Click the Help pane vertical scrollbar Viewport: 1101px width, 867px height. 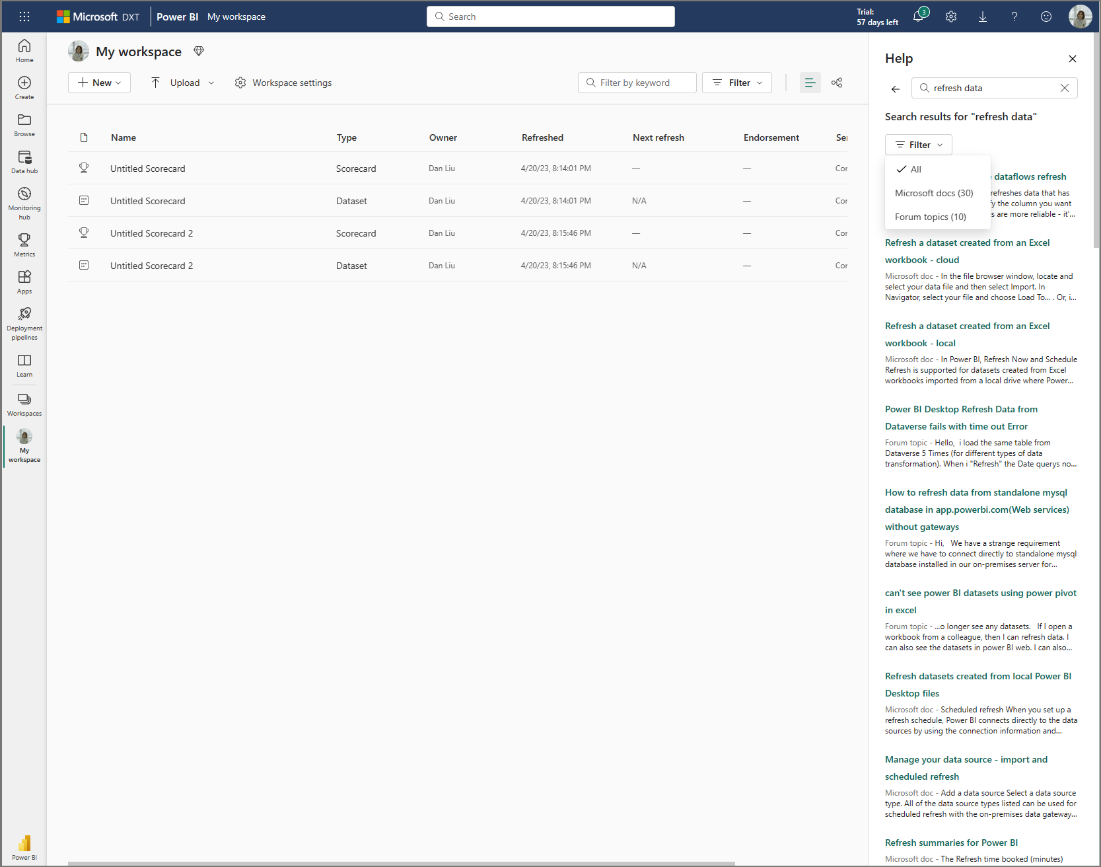tap(1097, 140)
